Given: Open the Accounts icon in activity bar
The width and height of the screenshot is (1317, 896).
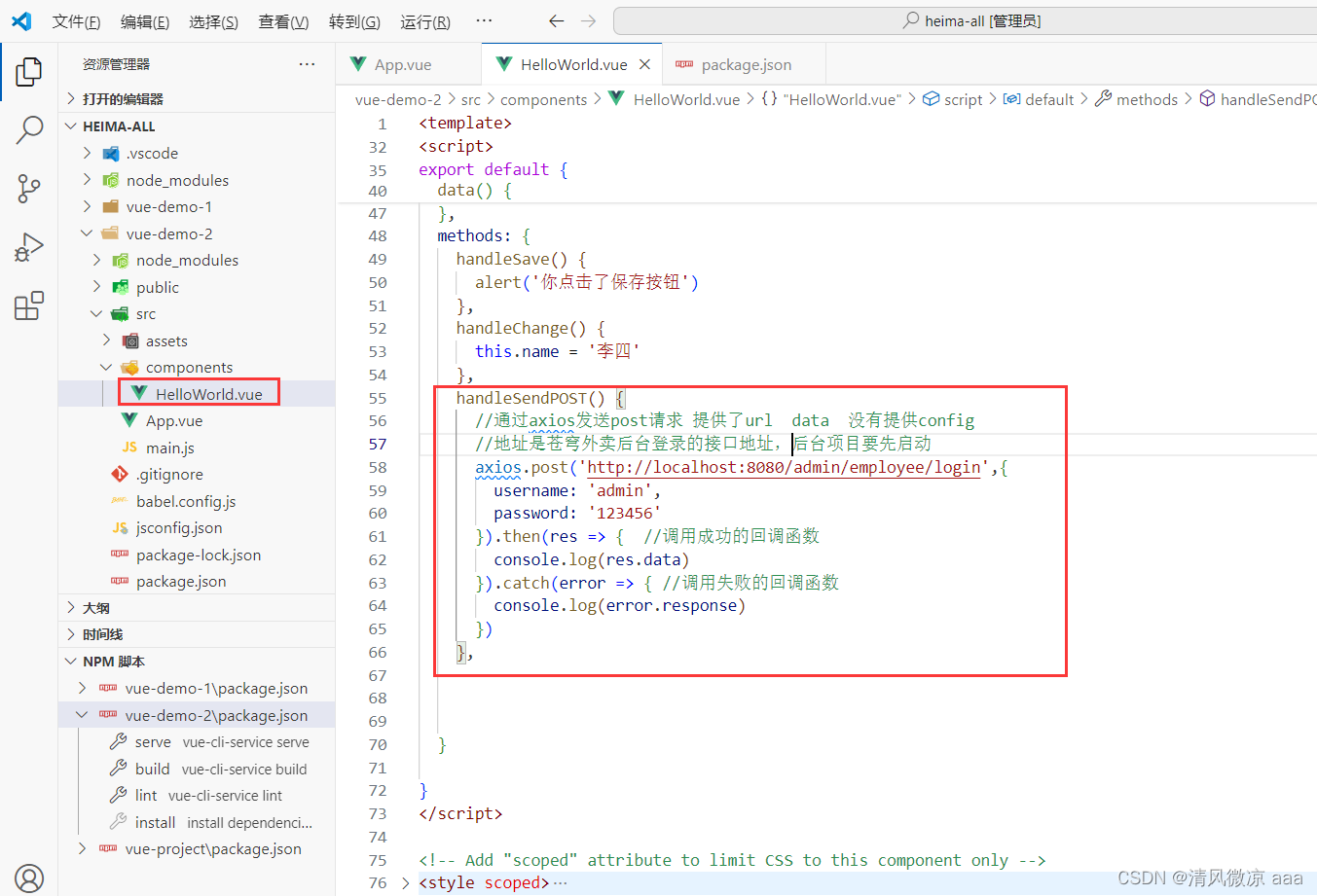Looking at the screenshot, I should click(x=29, y=878).
